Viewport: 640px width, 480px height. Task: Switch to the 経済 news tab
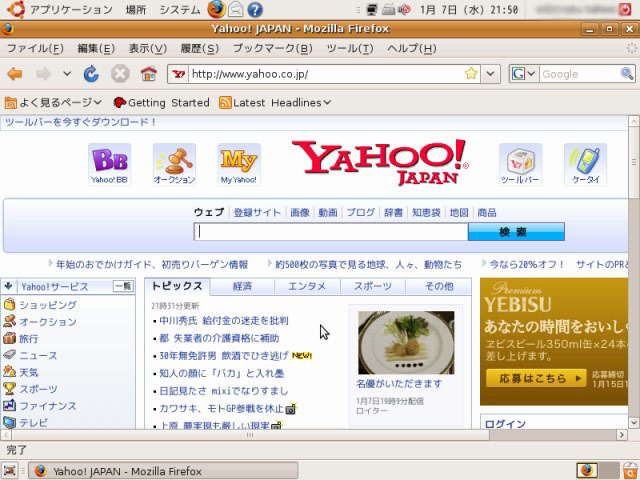click(x=242, y=286)
